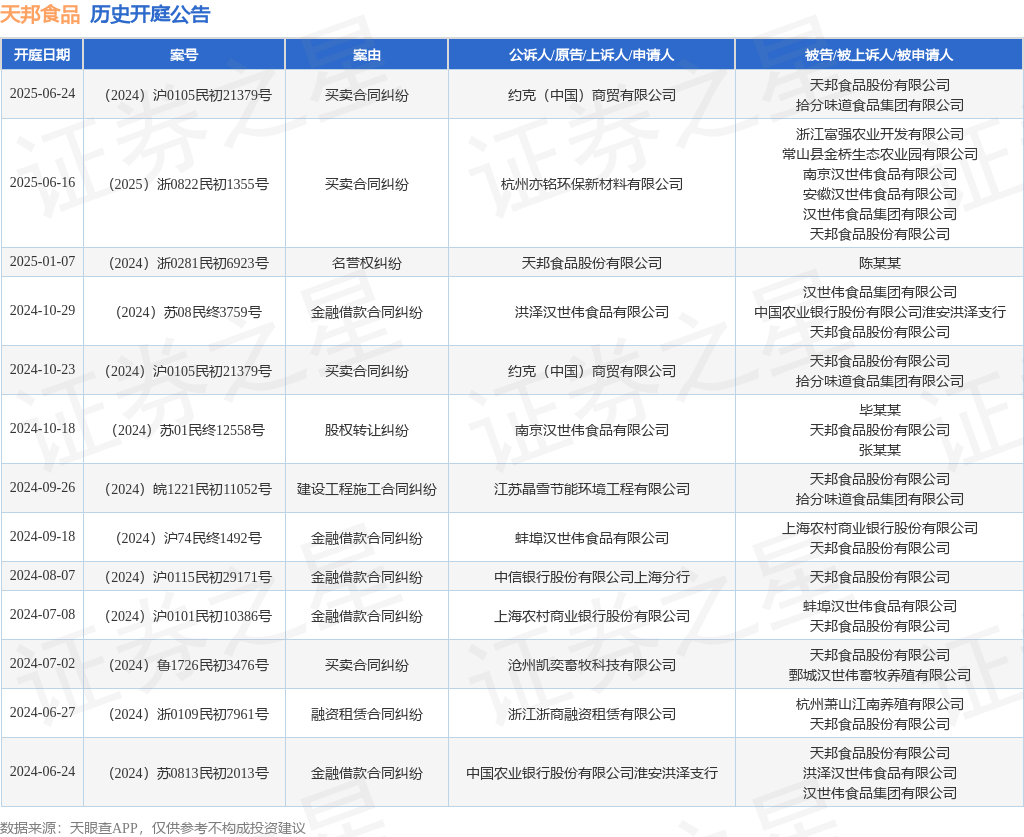The image size is (1024, 837).
Task: Click case number (2024)浙0109民初7961号
Action: click(188, 714)
